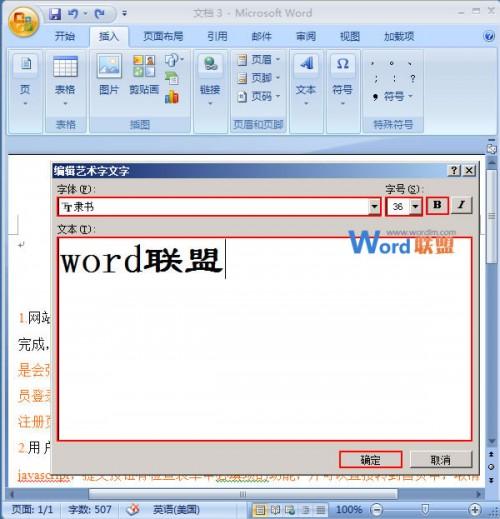500x519 pixels.
Task: Open the Ω 符号 symbol dropdown
Action: (343, 81)
